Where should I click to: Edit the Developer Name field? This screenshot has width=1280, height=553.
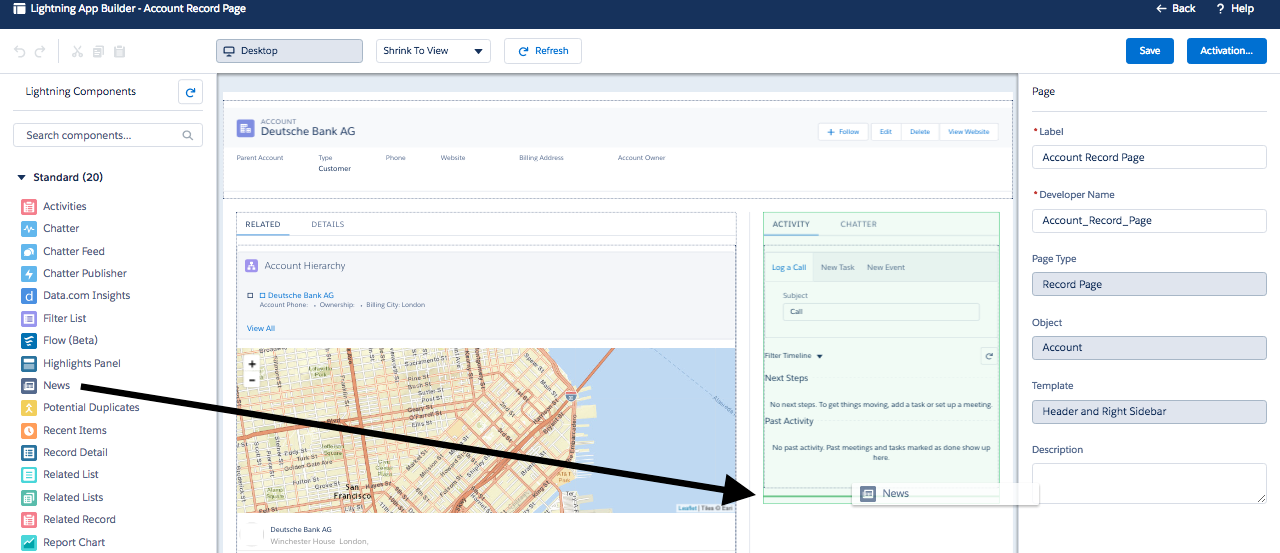click(1149, 220)
